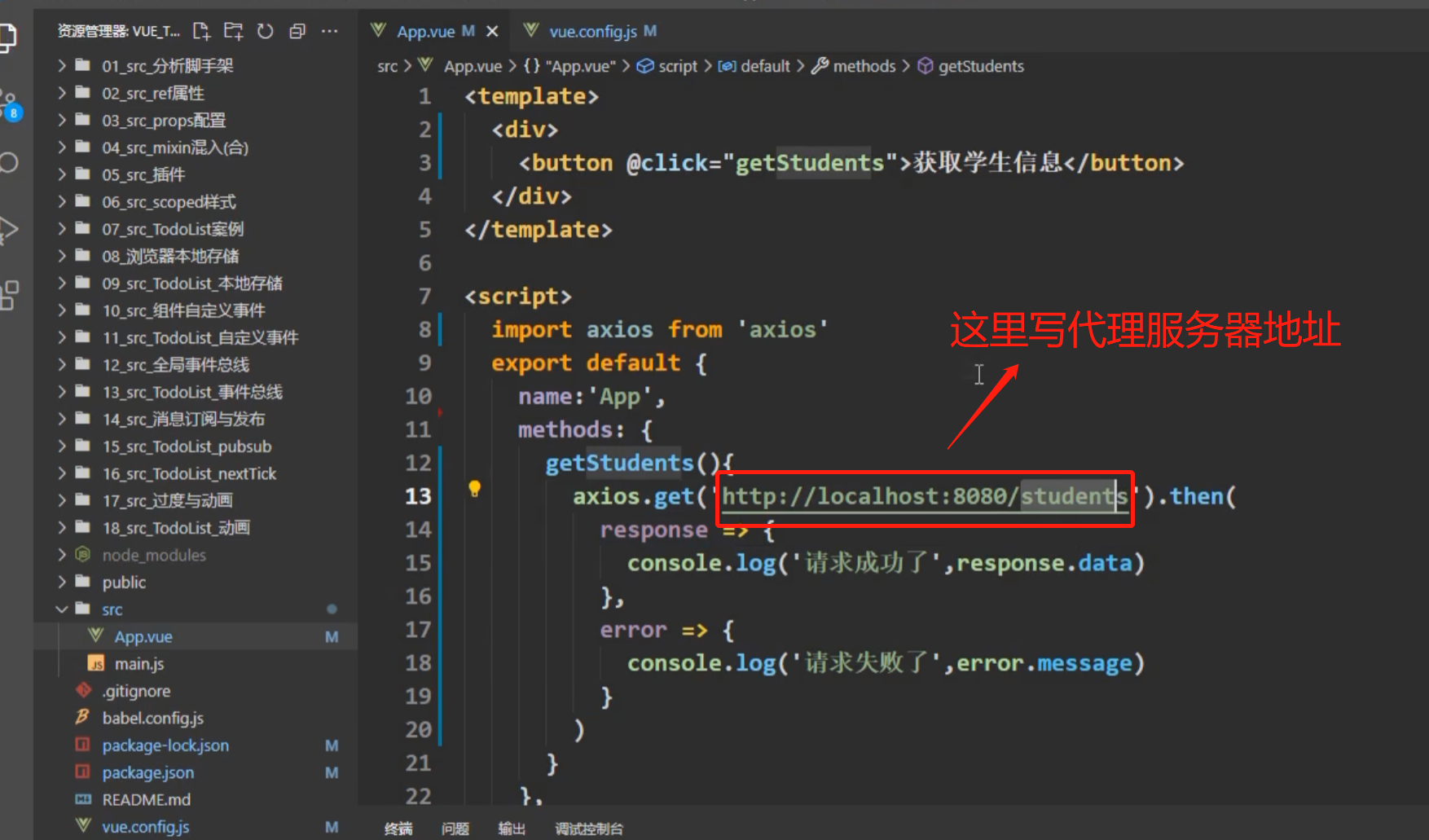Open the 输出 output panel tab
The image size is (1429, 840).
(512, 829)
